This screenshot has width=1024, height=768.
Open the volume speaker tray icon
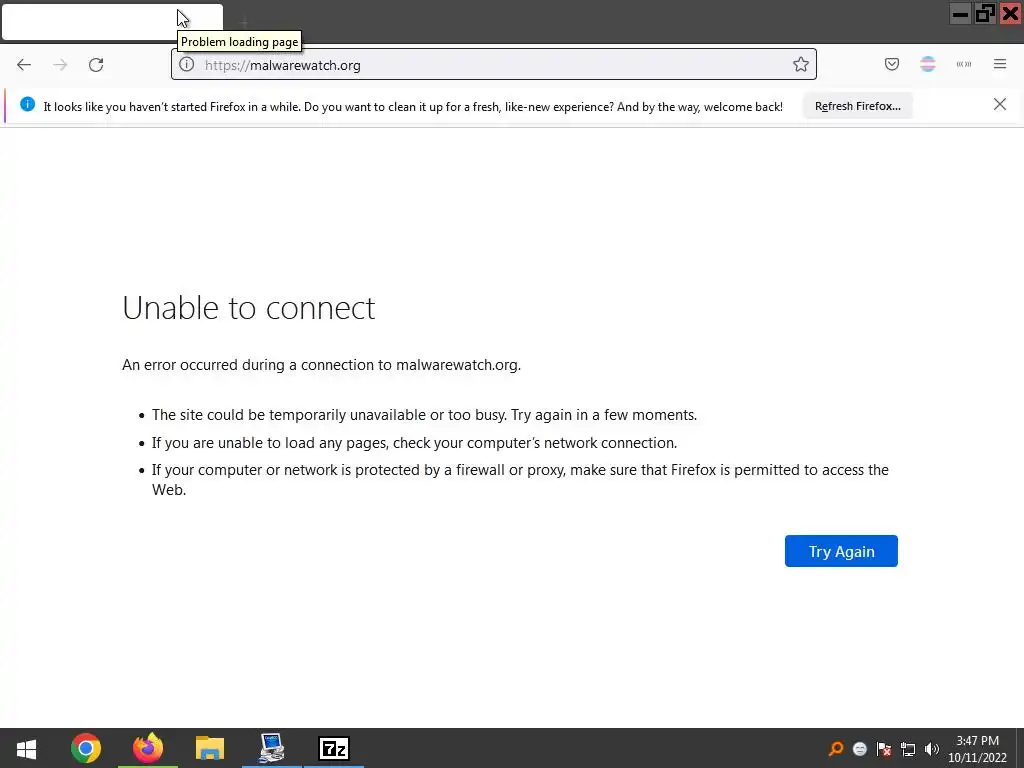932,749
